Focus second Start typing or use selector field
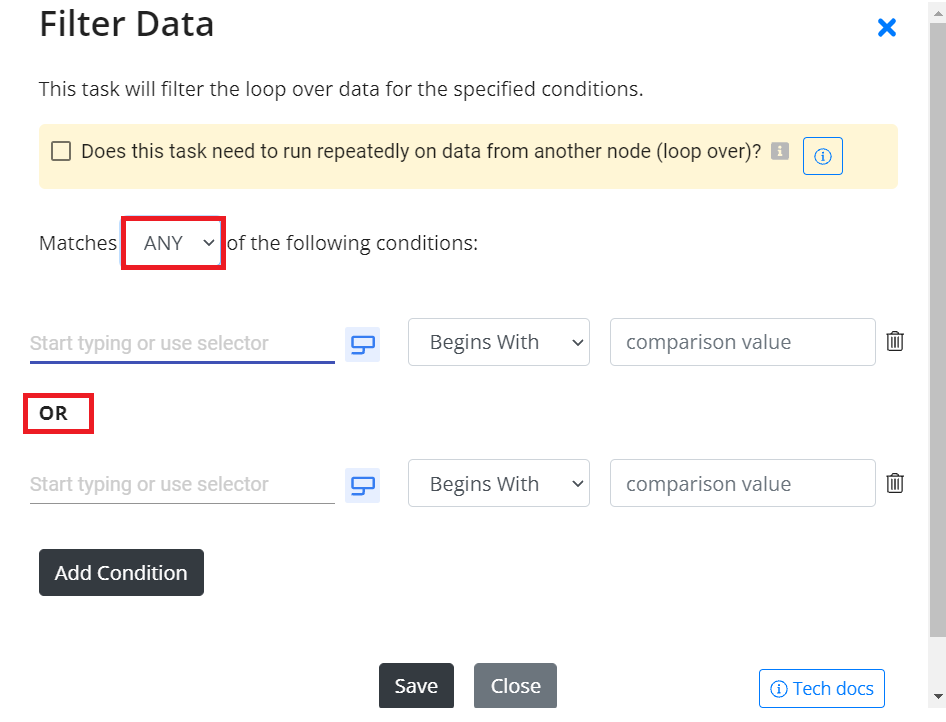 [182, 484]
